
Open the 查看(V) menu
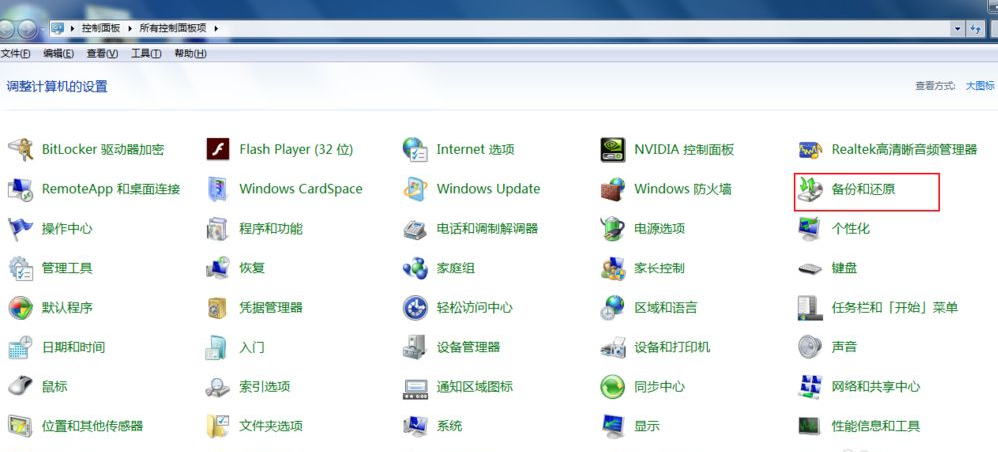click(102, 53)
